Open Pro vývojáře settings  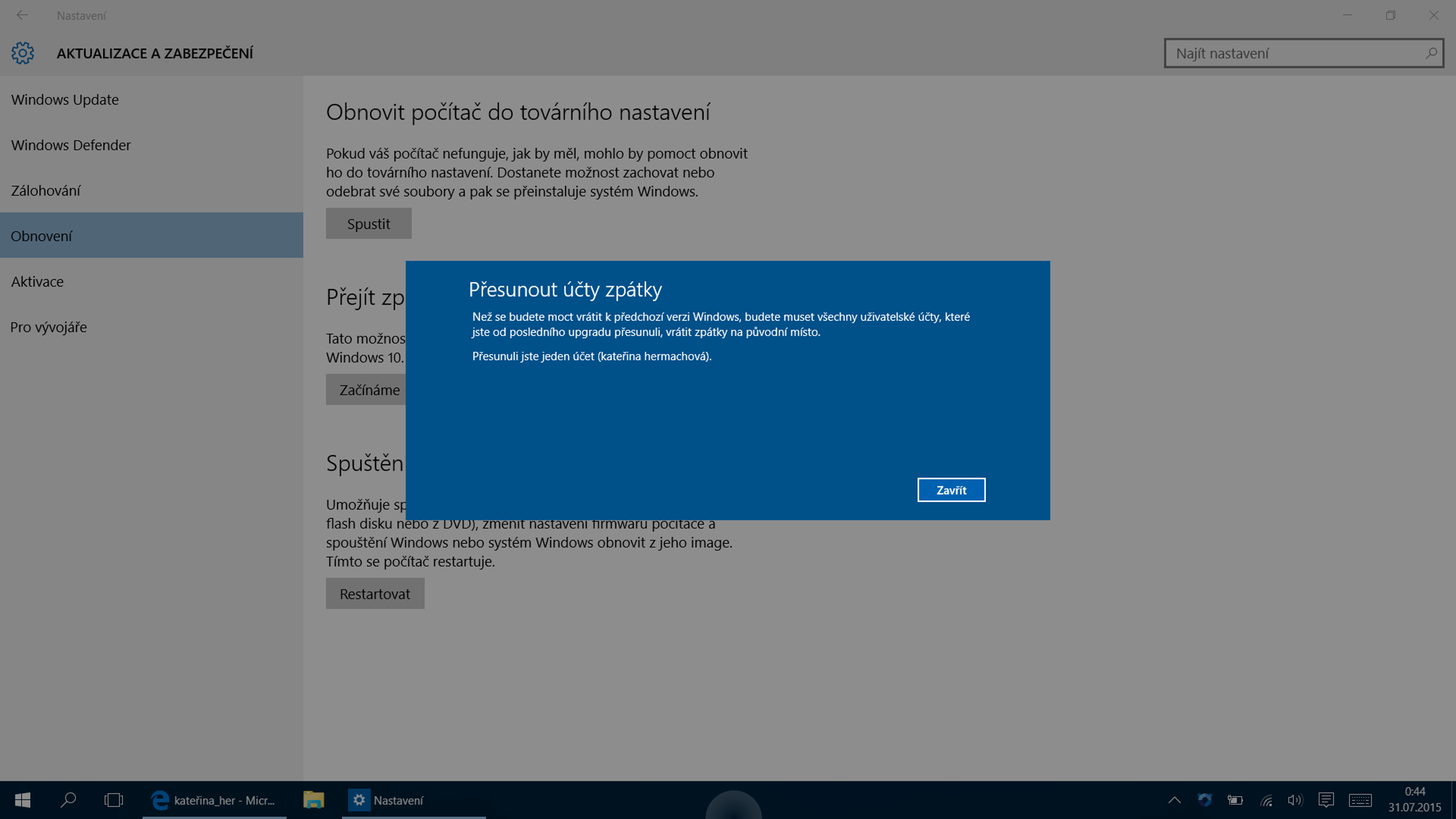coord(49,327)
